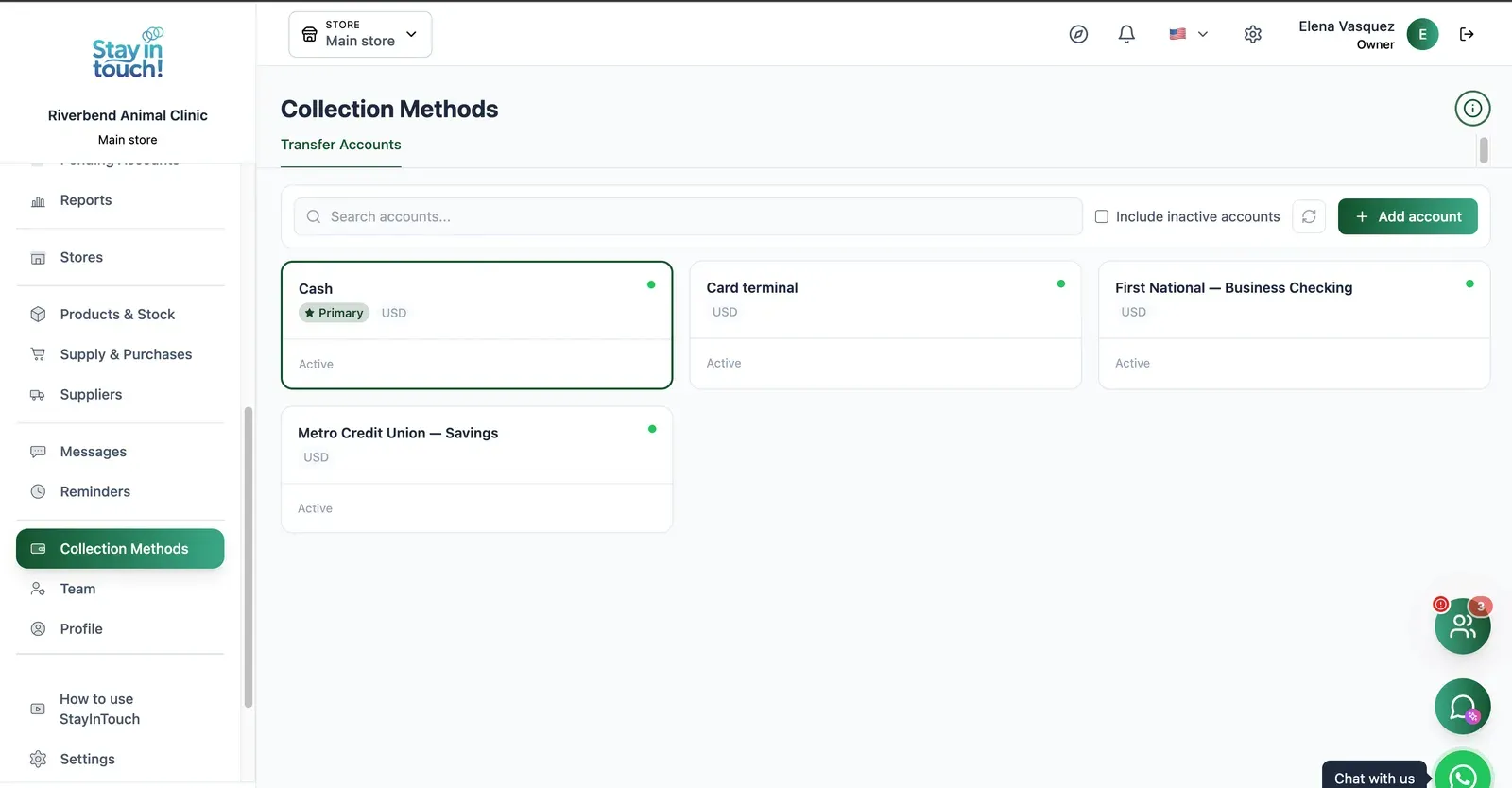Screen dimensions: 1512x788
Task: Click the Chat with us tooltip
Action: 1375,775
